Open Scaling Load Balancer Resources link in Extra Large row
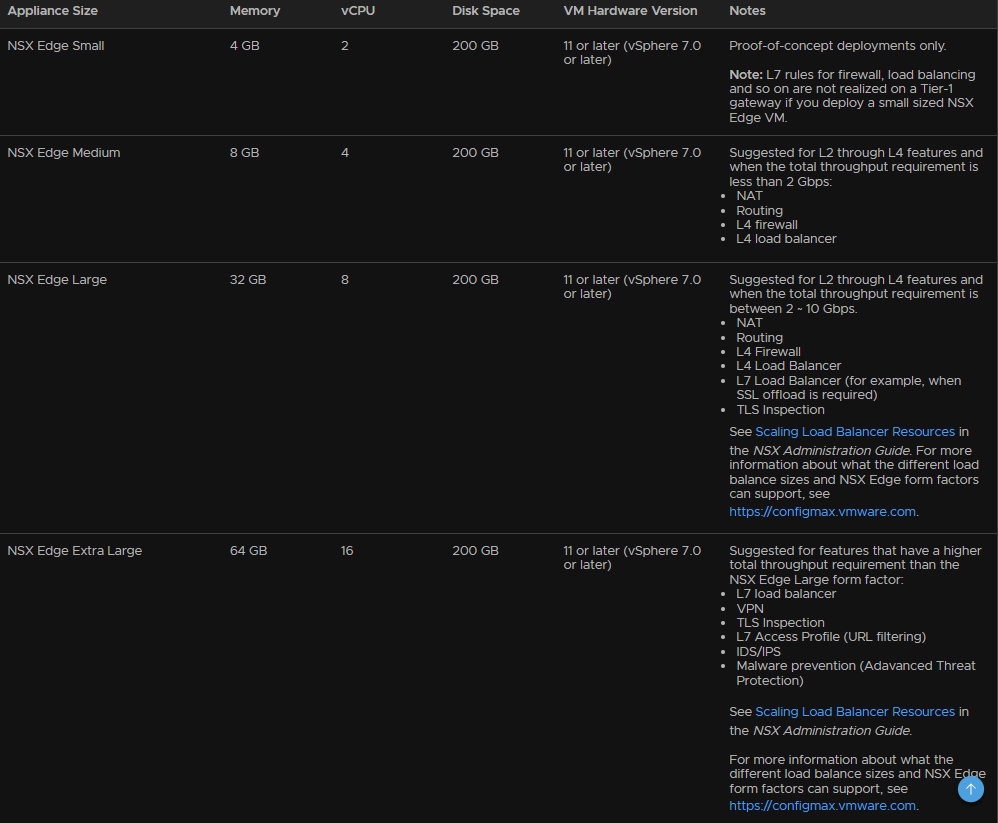This screenshot has width=998, height=823. tap(855, 712)
